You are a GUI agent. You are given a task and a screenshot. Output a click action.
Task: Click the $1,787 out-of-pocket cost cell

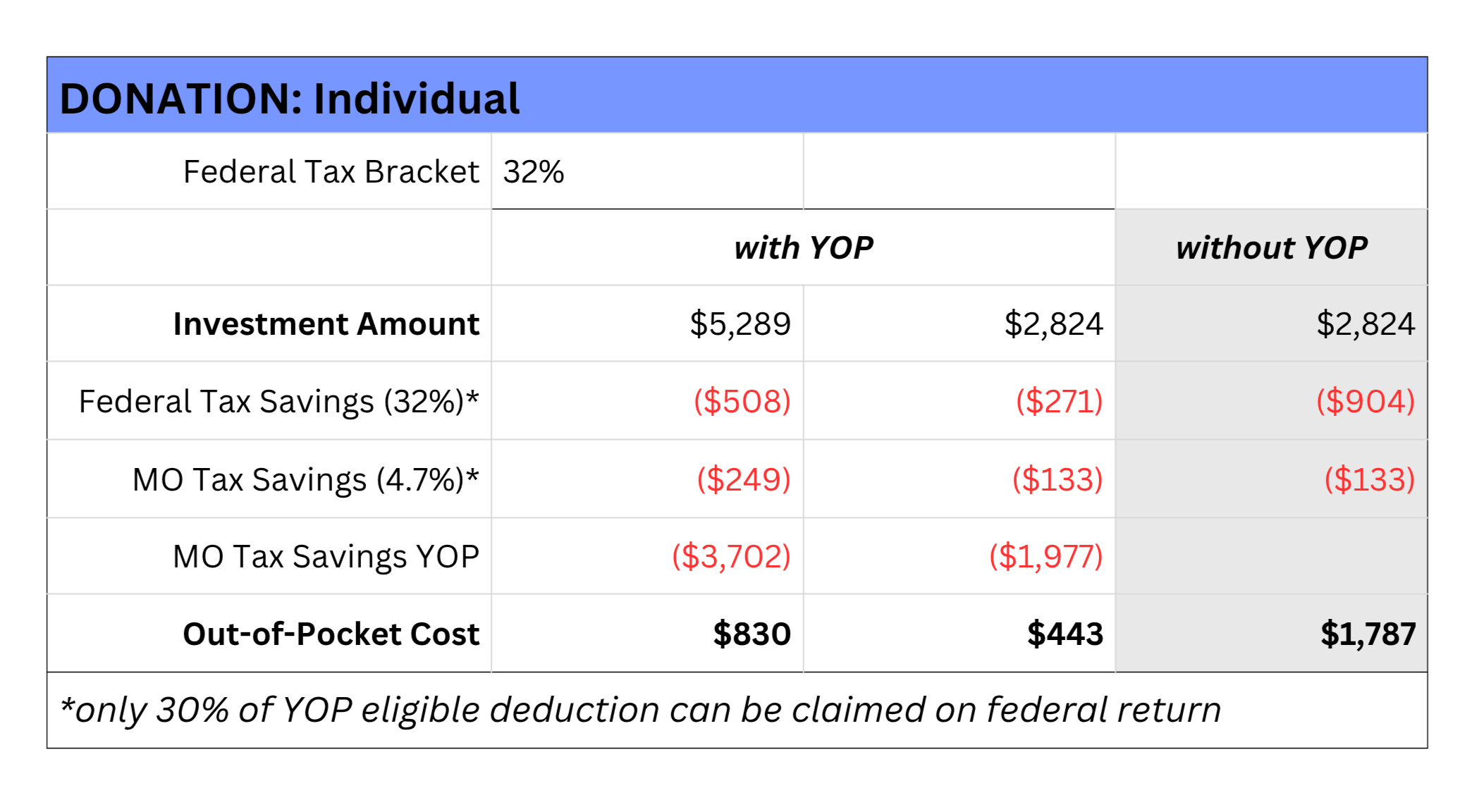pos(1271,634)
